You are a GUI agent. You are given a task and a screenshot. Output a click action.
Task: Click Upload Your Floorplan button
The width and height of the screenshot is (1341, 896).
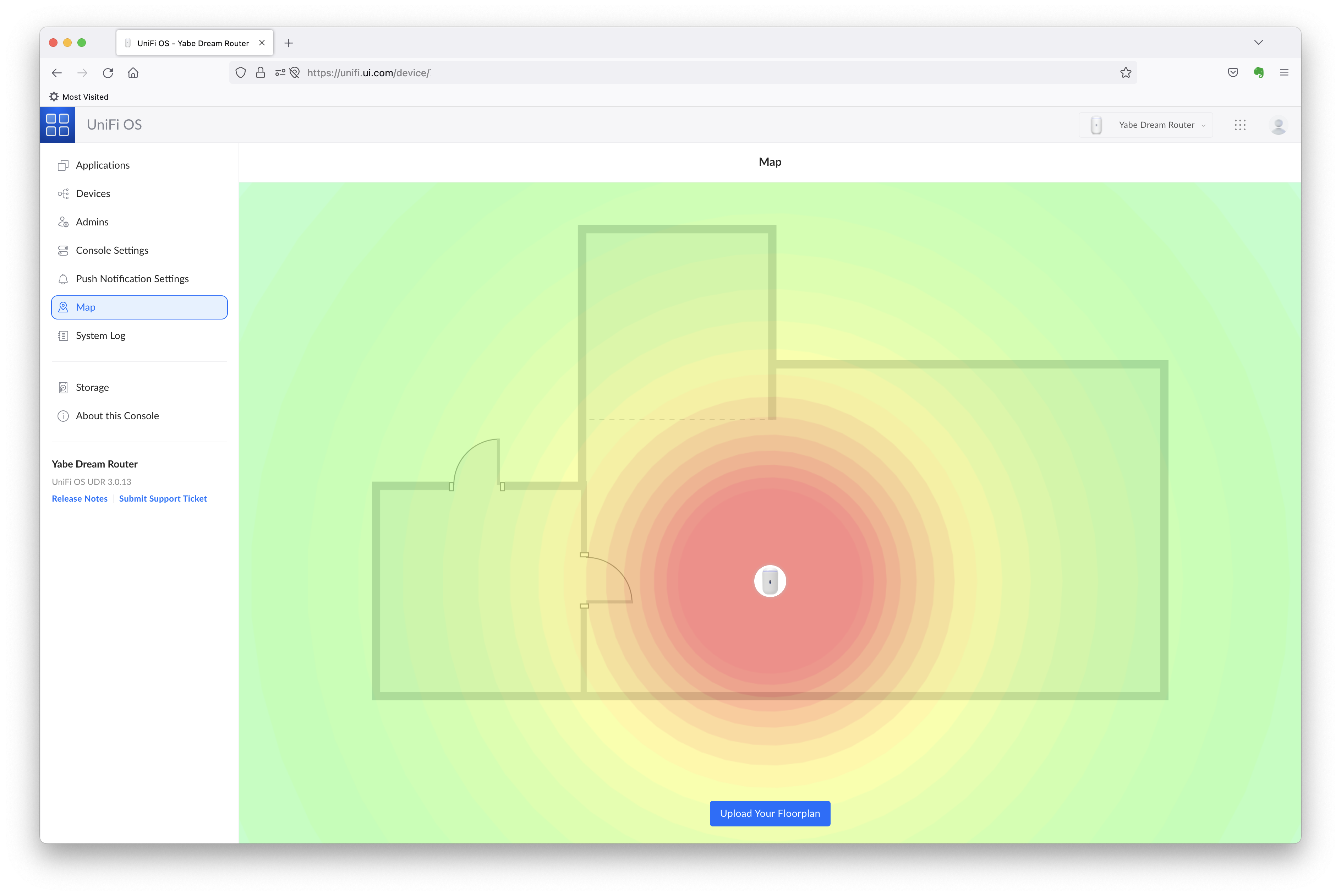[x=770, y=813]
